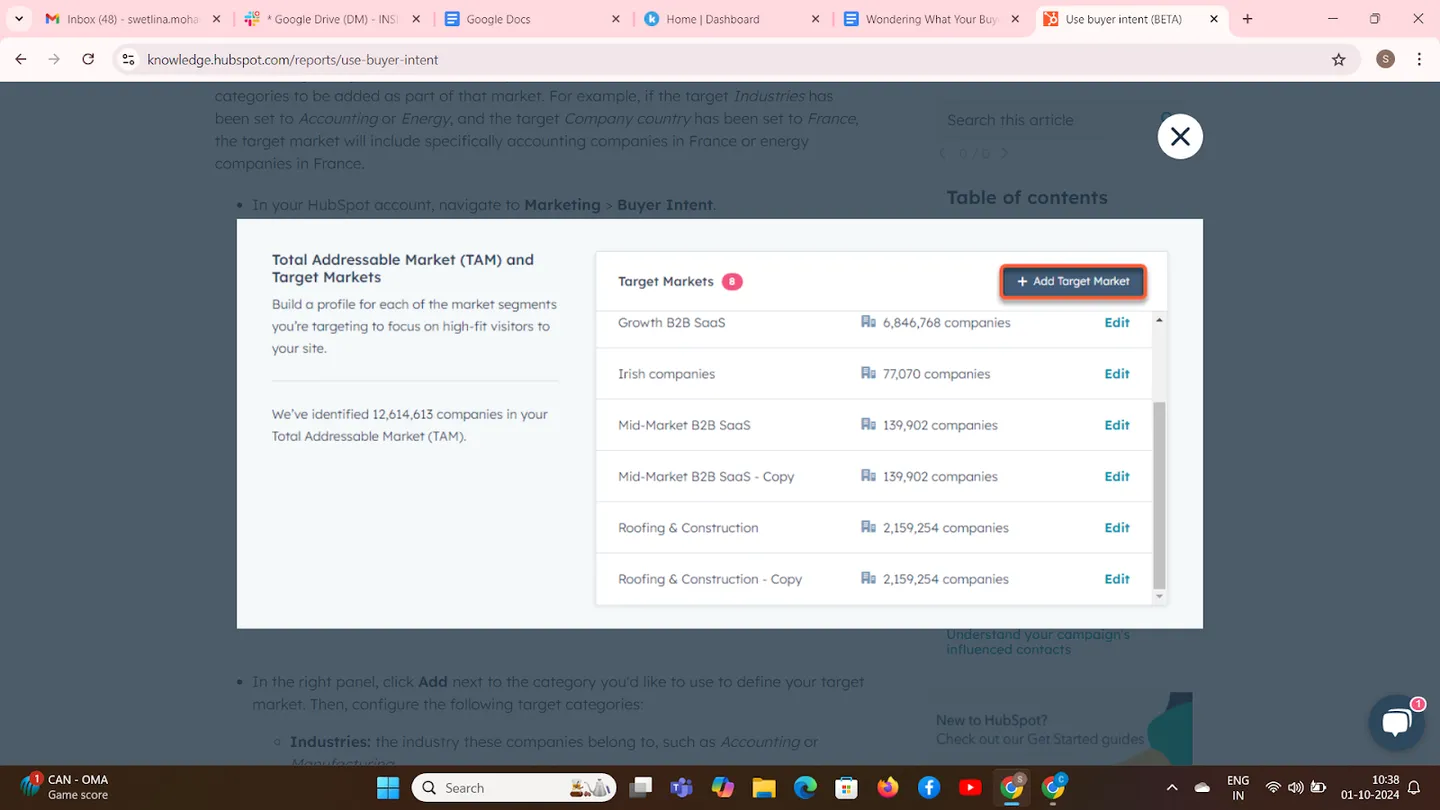The width and height of the screenshot is (1440, 810).
Task: Launch Microsoft Edge from taskbar
Action: [805, 788]
